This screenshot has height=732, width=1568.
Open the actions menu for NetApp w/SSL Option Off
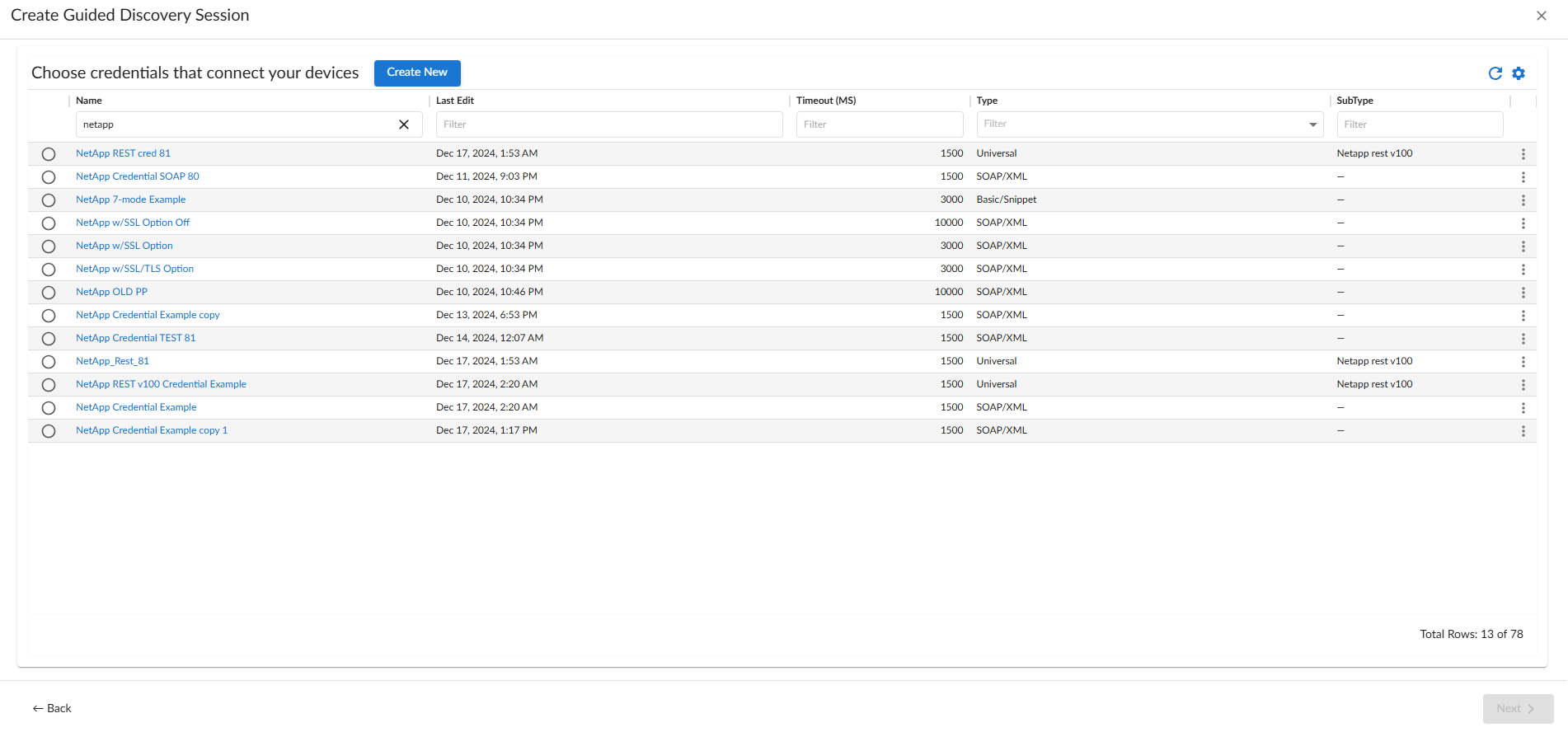(x=1523, y=223)
